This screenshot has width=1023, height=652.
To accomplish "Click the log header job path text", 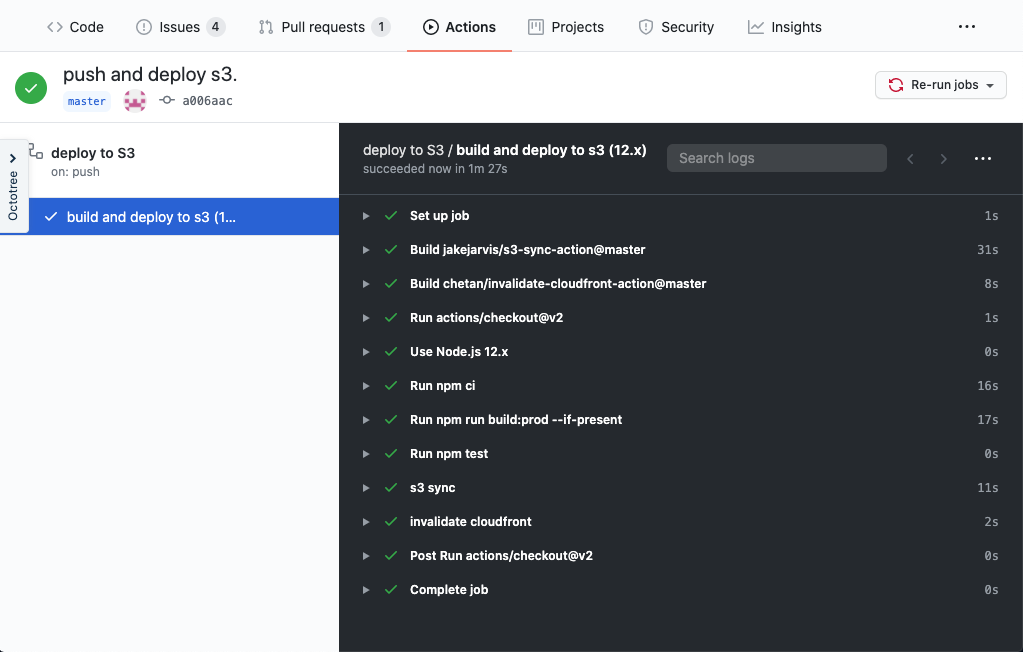I will (x=504, y=150).
